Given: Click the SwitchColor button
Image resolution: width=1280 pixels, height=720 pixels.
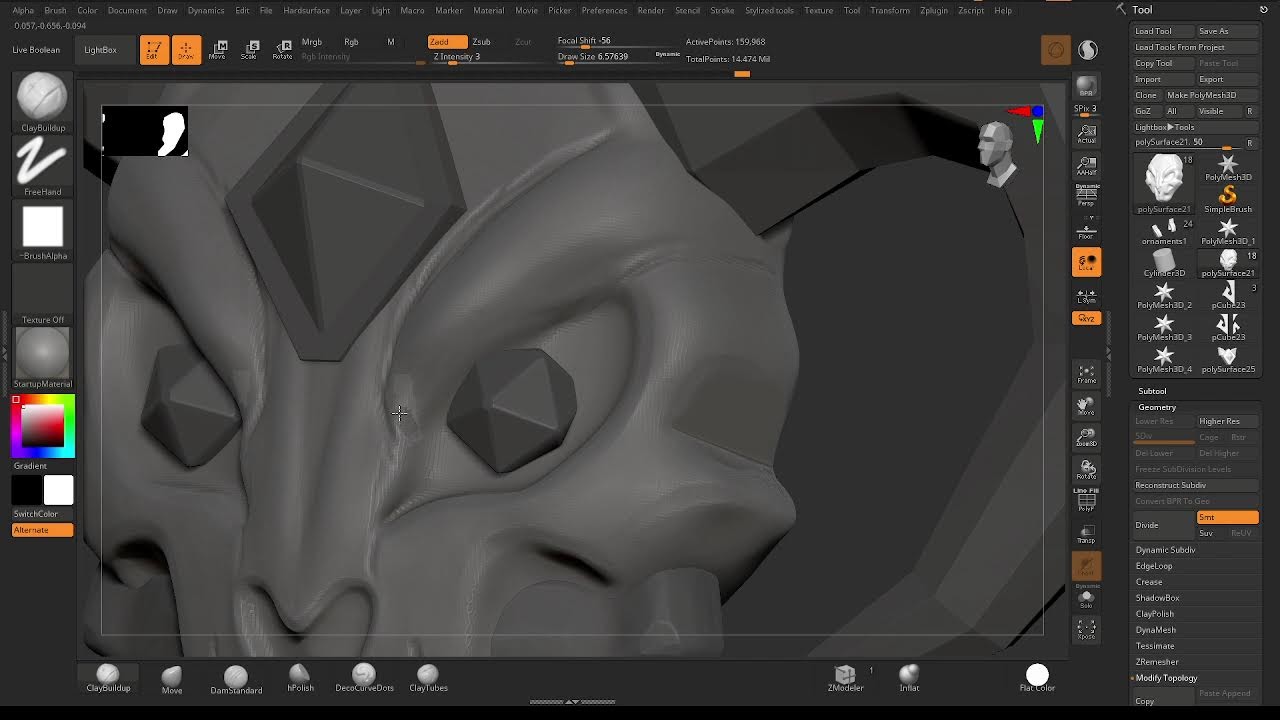Looking at the screenshot, I should pyautogui.click(x=36, y=514).
